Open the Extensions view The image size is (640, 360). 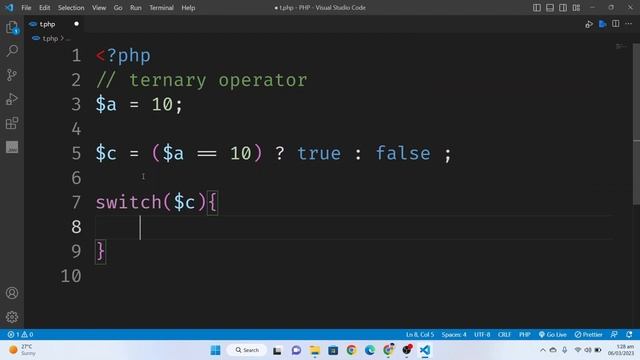(x=12, y=123)
